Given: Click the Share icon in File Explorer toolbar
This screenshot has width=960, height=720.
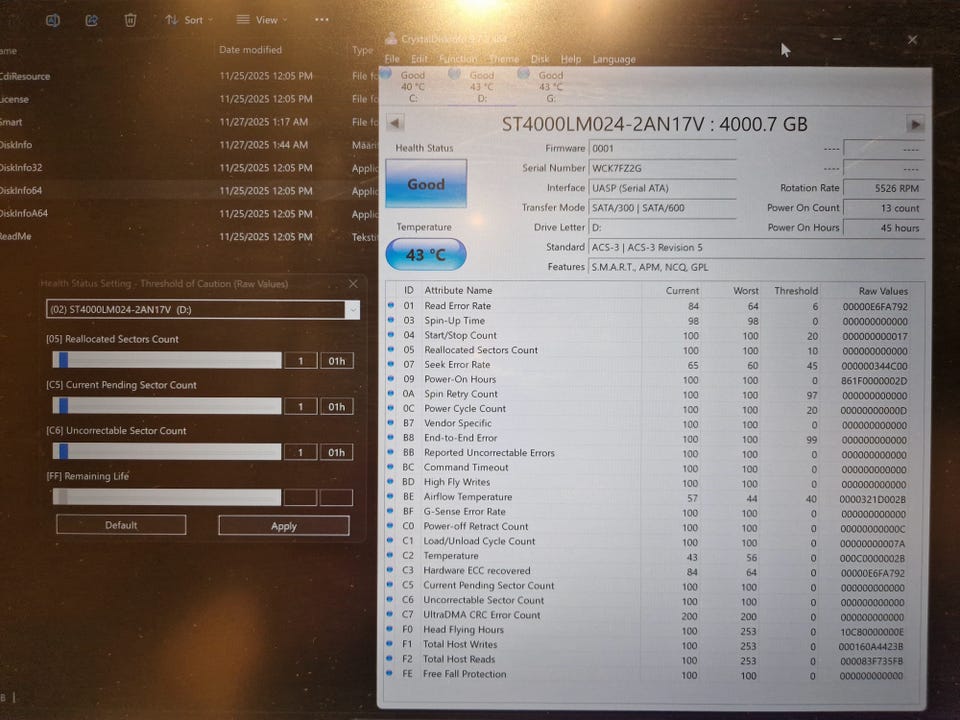Looking at the screenshot, I should (x=92, y=20).
